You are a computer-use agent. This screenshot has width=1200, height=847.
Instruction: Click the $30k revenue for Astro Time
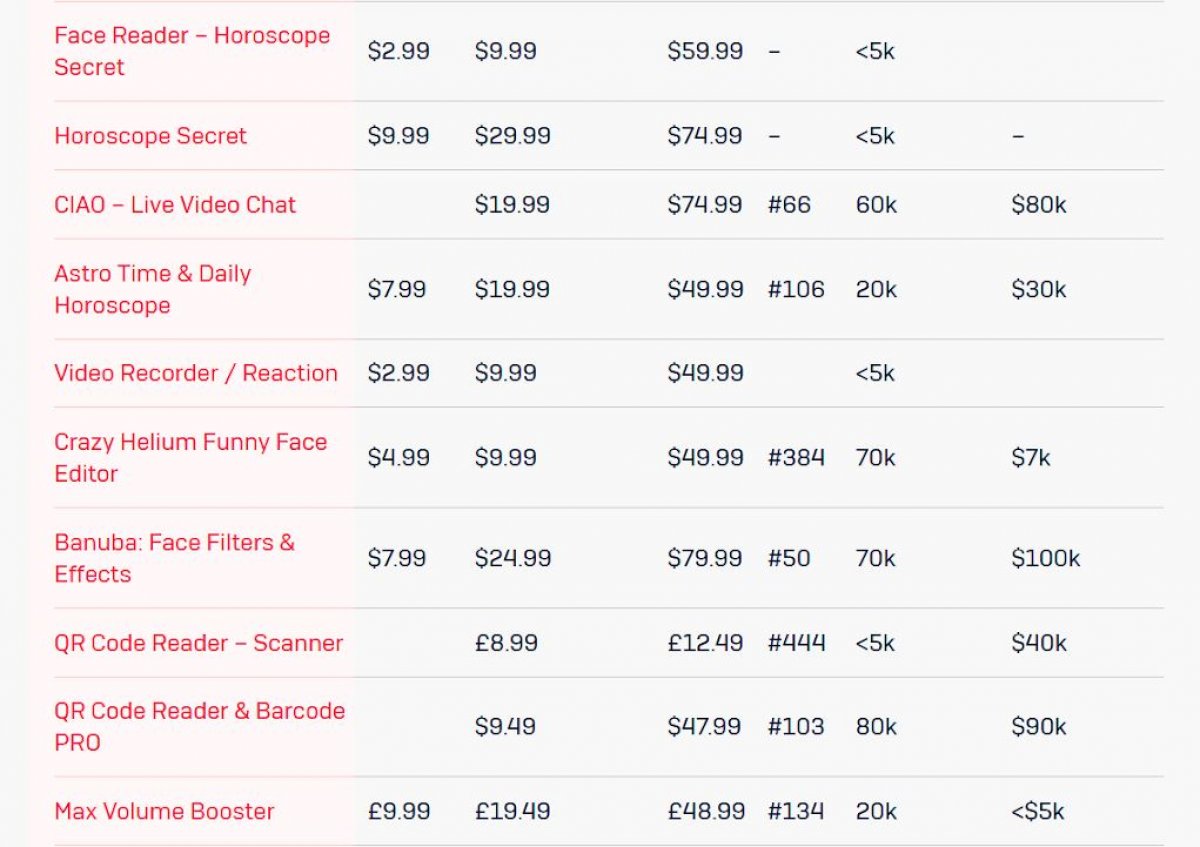pyautogui.click(x=1038, y=290)
